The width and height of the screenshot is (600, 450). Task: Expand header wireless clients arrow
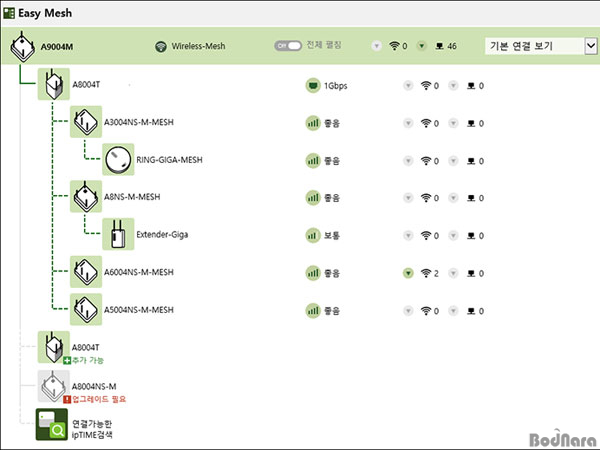376,46
